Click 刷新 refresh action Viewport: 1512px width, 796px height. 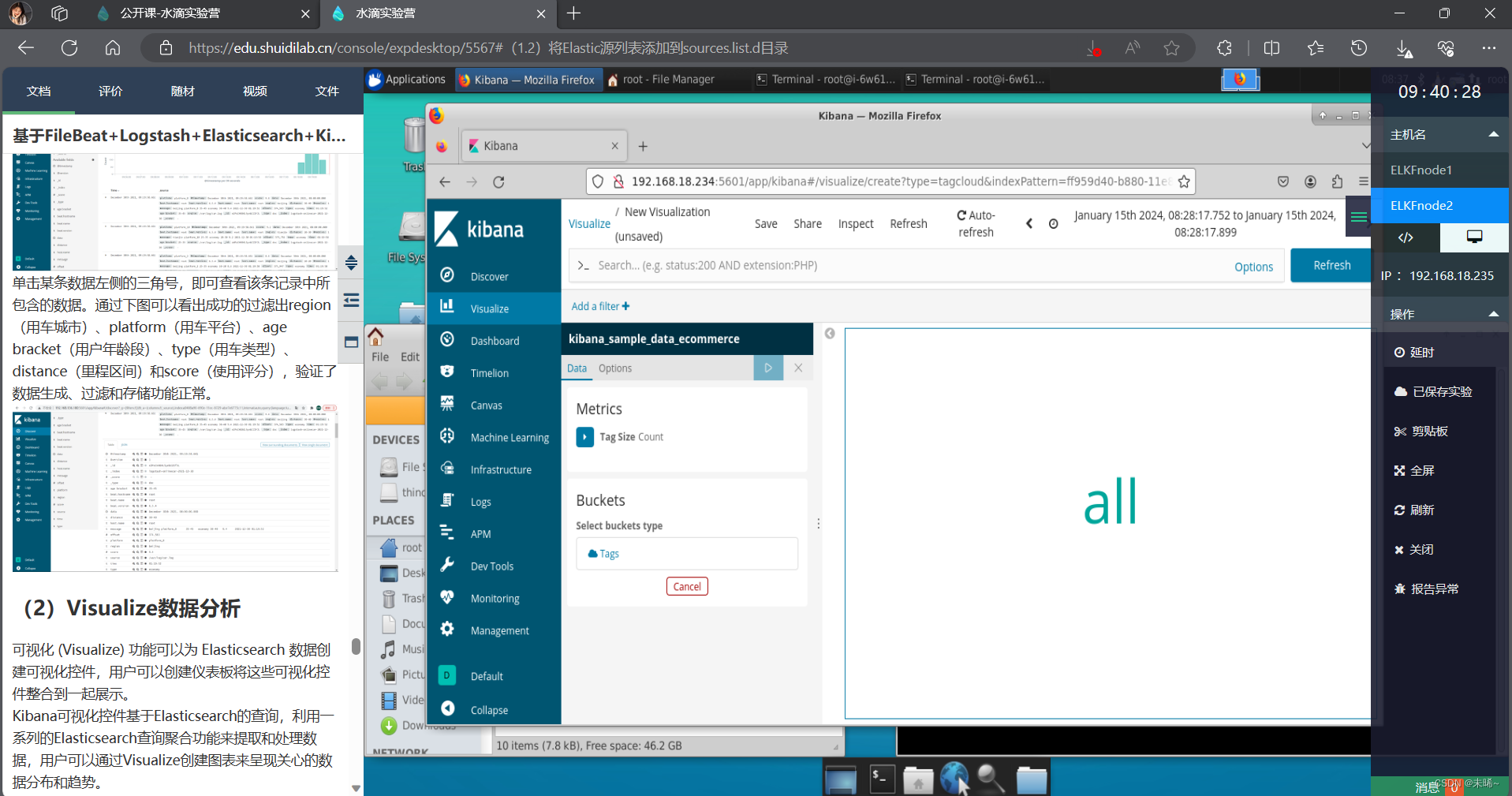pos(1414,510)
